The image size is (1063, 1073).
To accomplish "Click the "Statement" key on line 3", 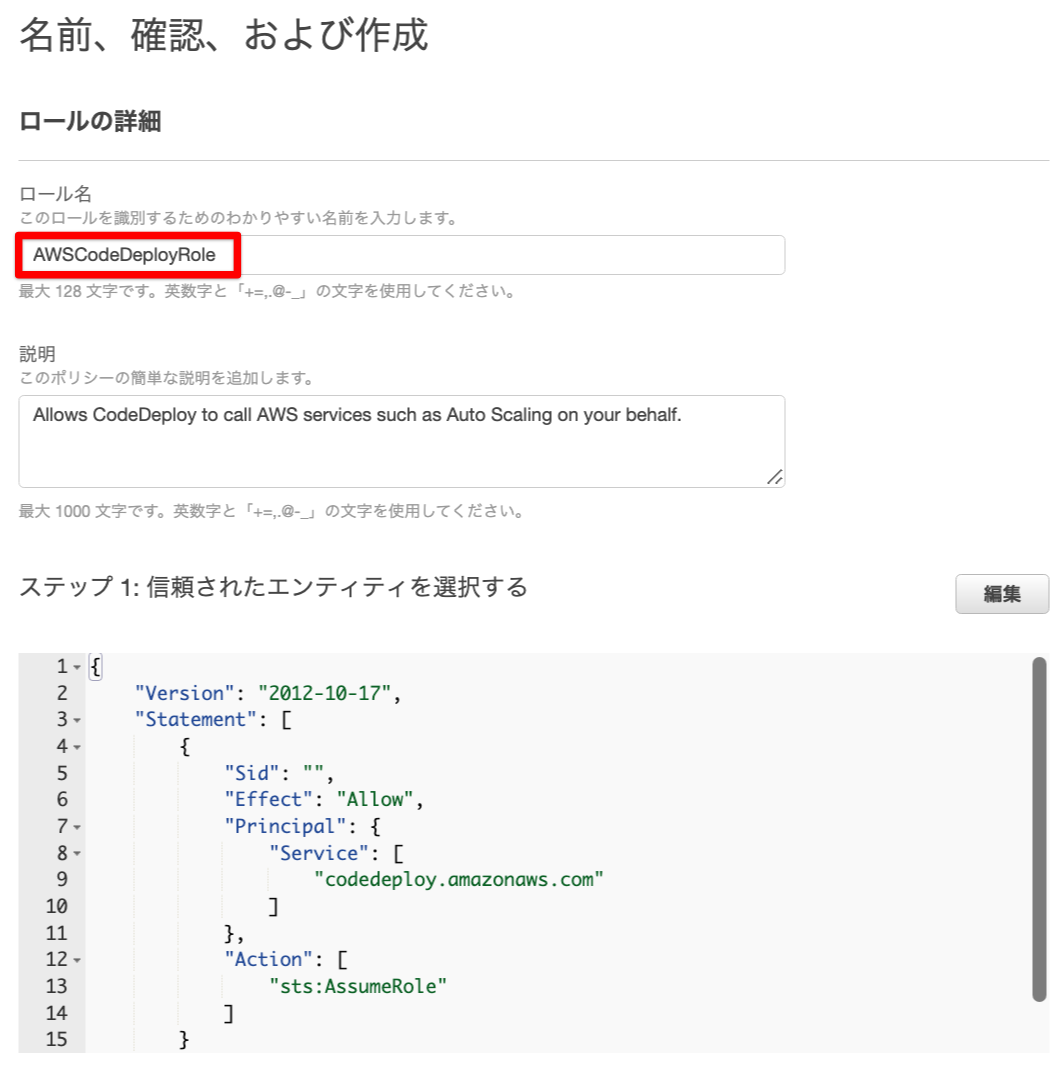I will coord(196,719).
